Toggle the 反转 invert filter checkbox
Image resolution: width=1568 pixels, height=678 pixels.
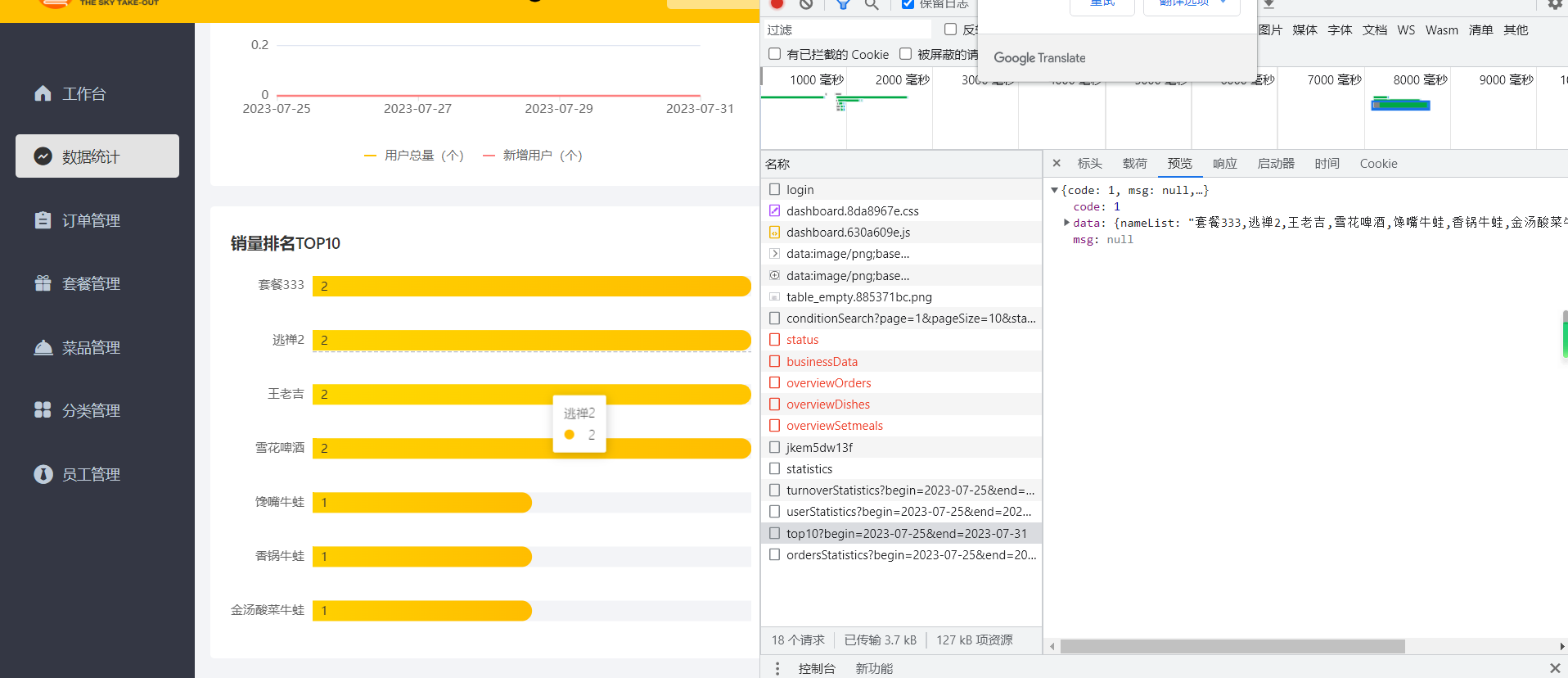coord(950,29)
